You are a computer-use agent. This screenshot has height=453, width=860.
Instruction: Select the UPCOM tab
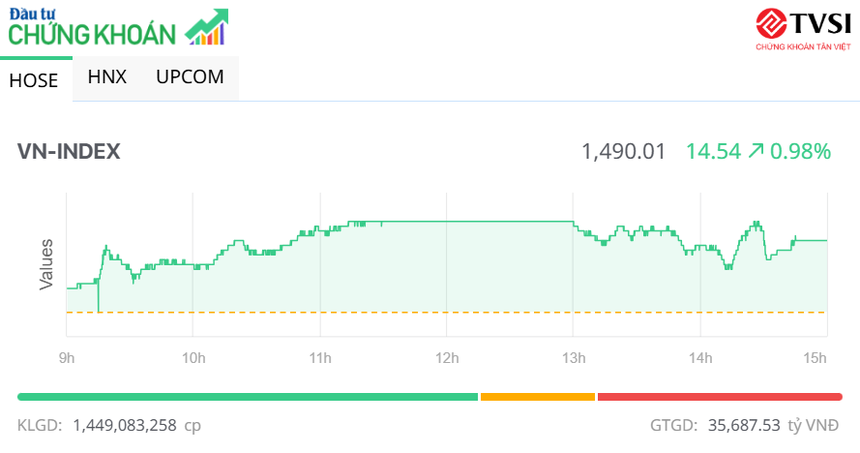coord(190,77)
